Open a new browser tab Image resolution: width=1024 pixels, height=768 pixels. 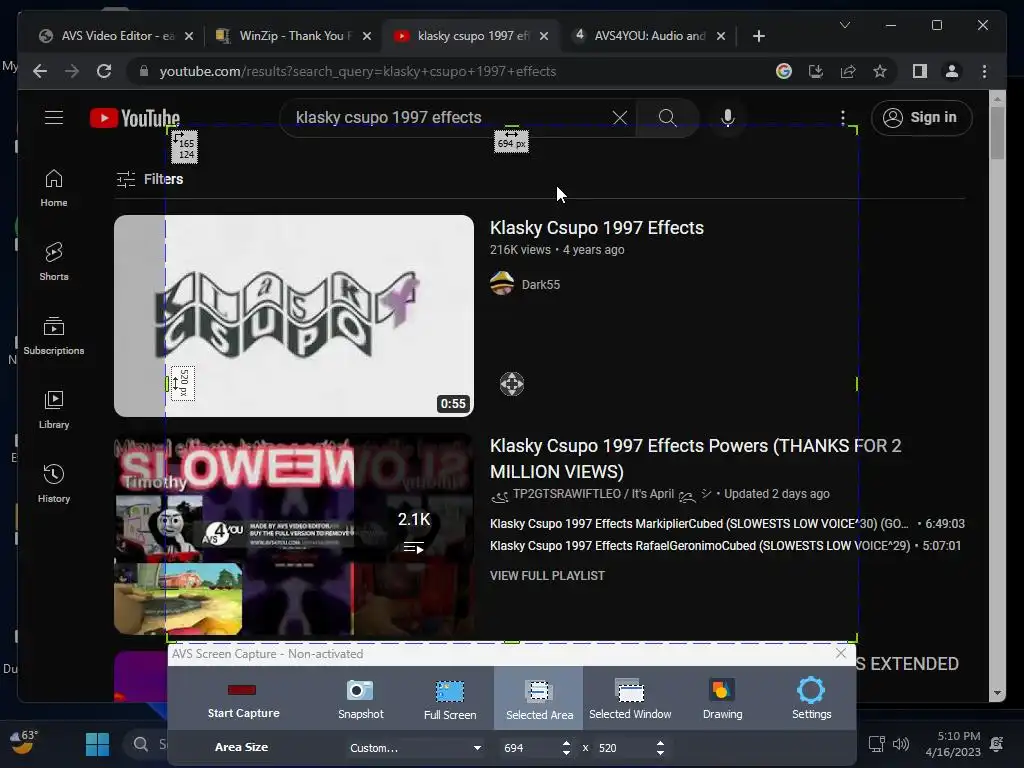pos(758,36)
